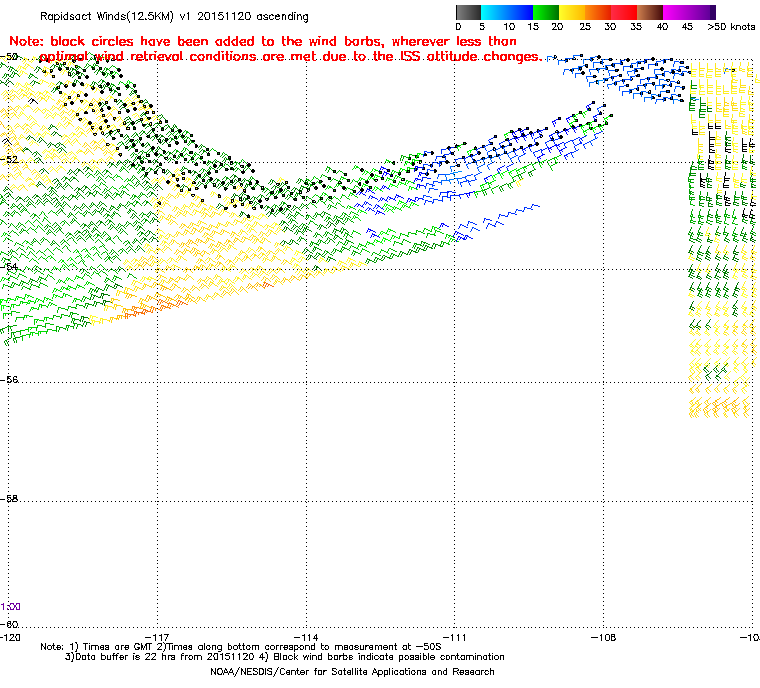Click the '40' legend tick label
The width and height of the screenshot is (760, 688).
point(663,27)
